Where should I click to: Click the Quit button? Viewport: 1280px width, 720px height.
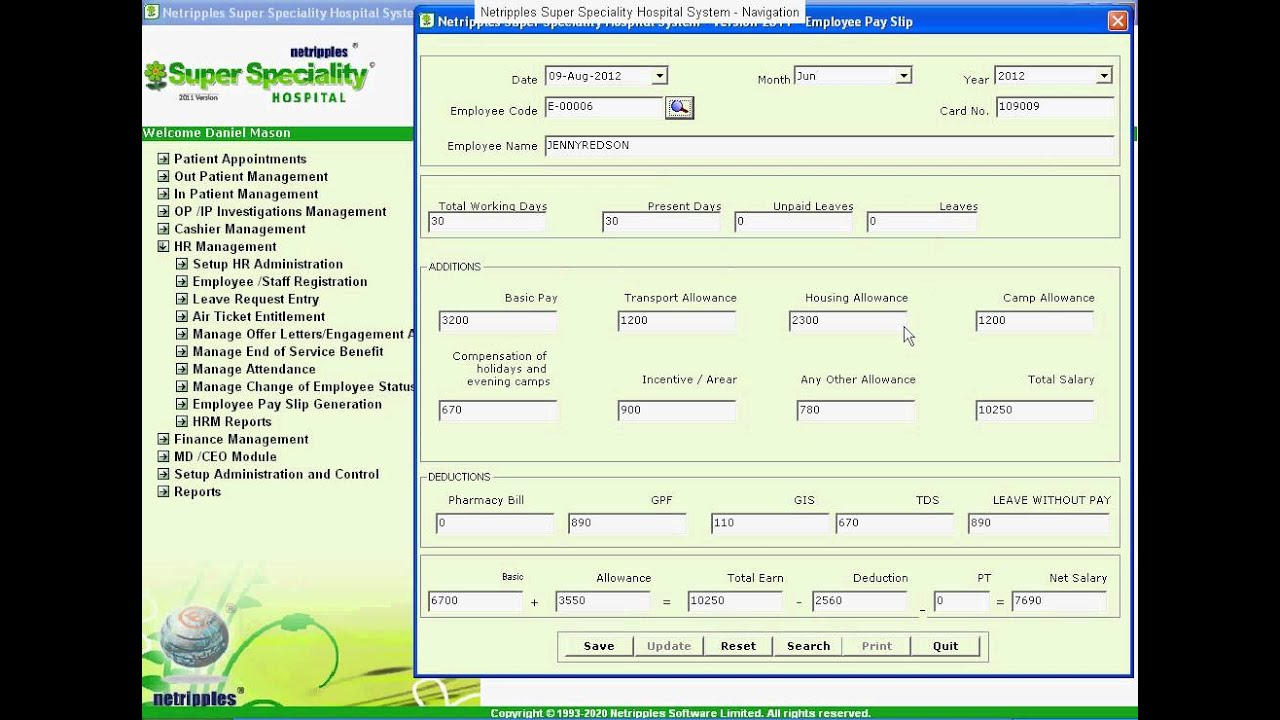946,646
